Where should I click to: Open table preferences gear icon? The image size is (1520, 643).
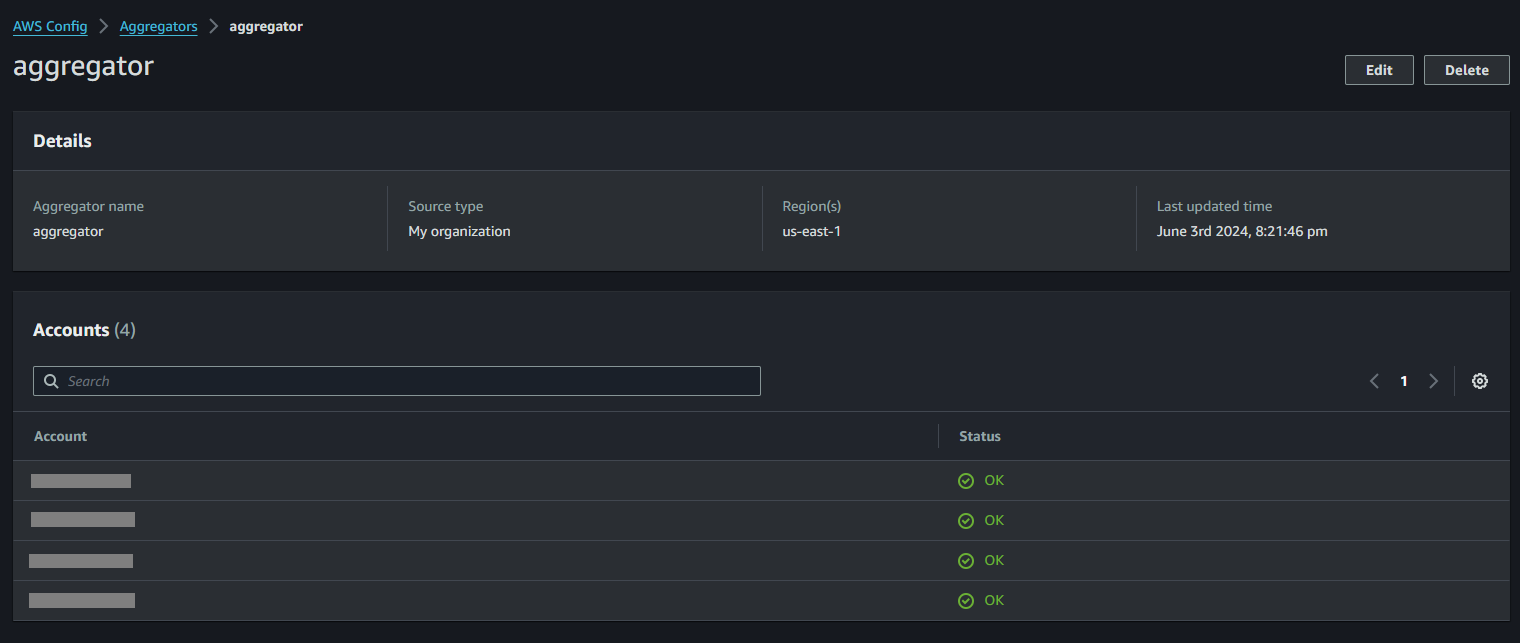[x=1480, y=381]
